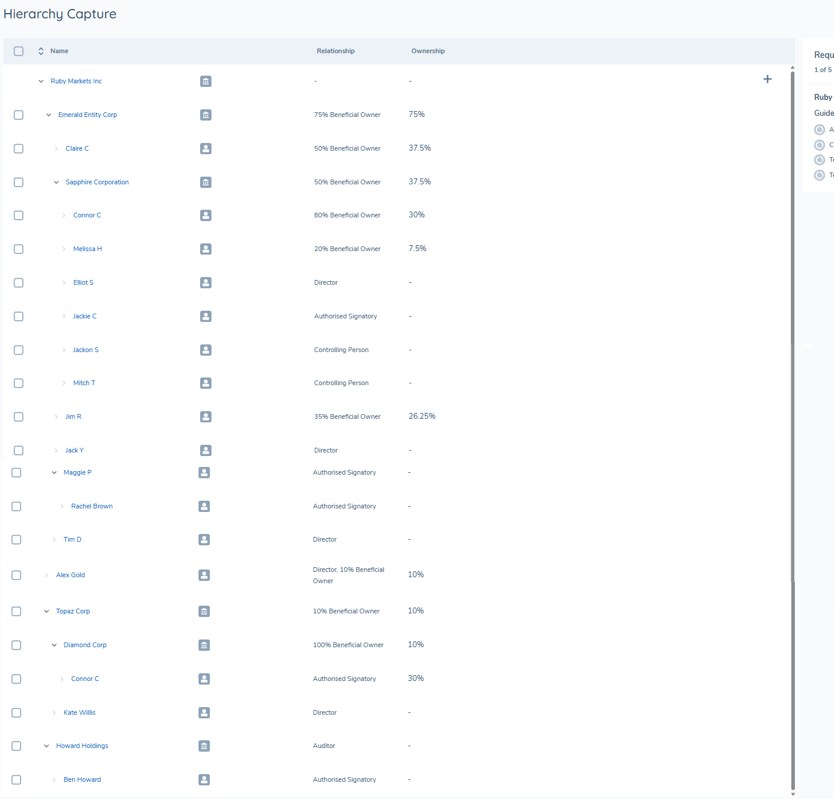Click the 75% ownership value
The image size is (835, 799).
(x=416, y=115)
